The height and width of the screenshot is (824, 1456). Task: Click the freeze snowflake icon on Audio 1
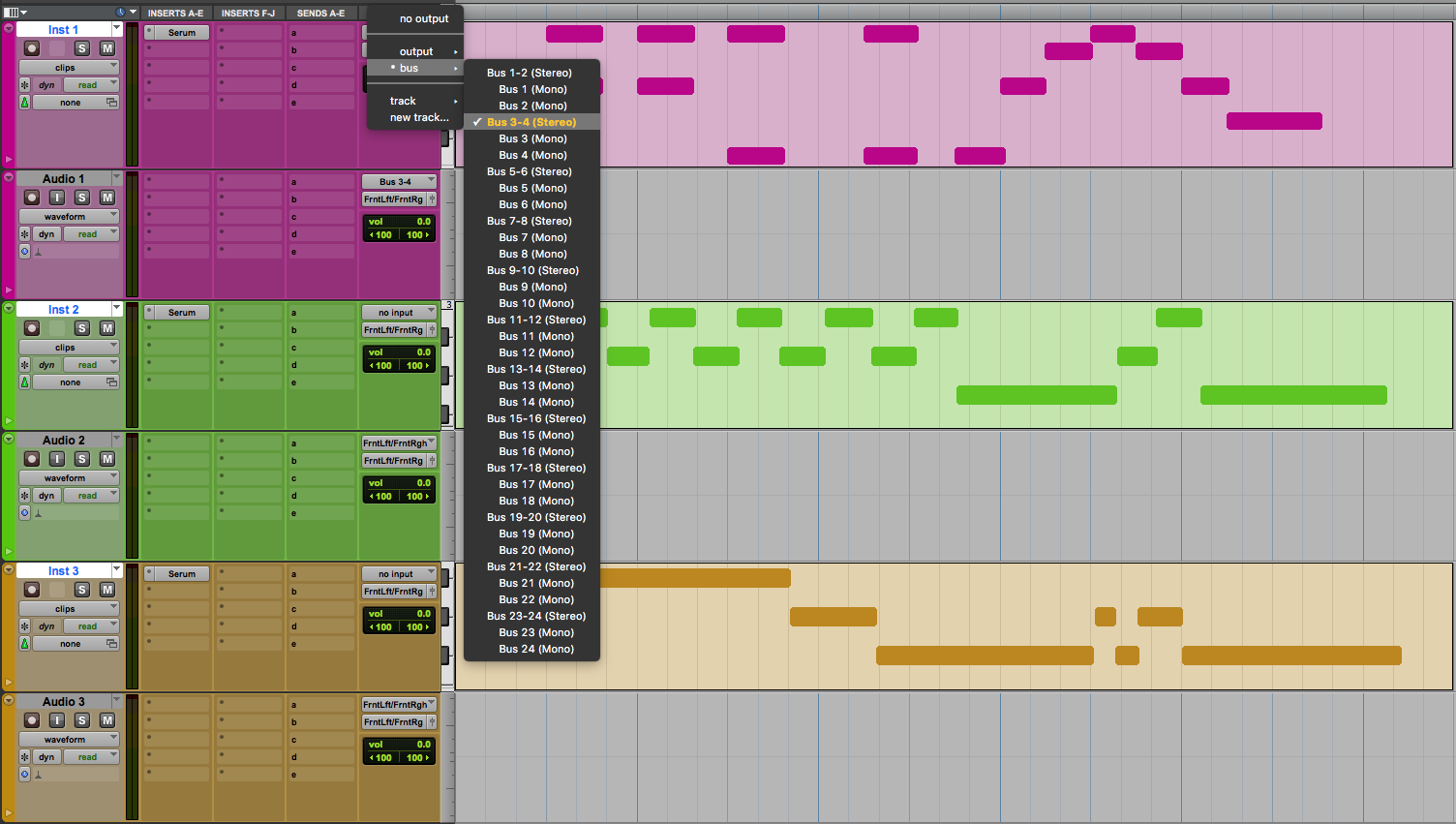click(25, 234)
